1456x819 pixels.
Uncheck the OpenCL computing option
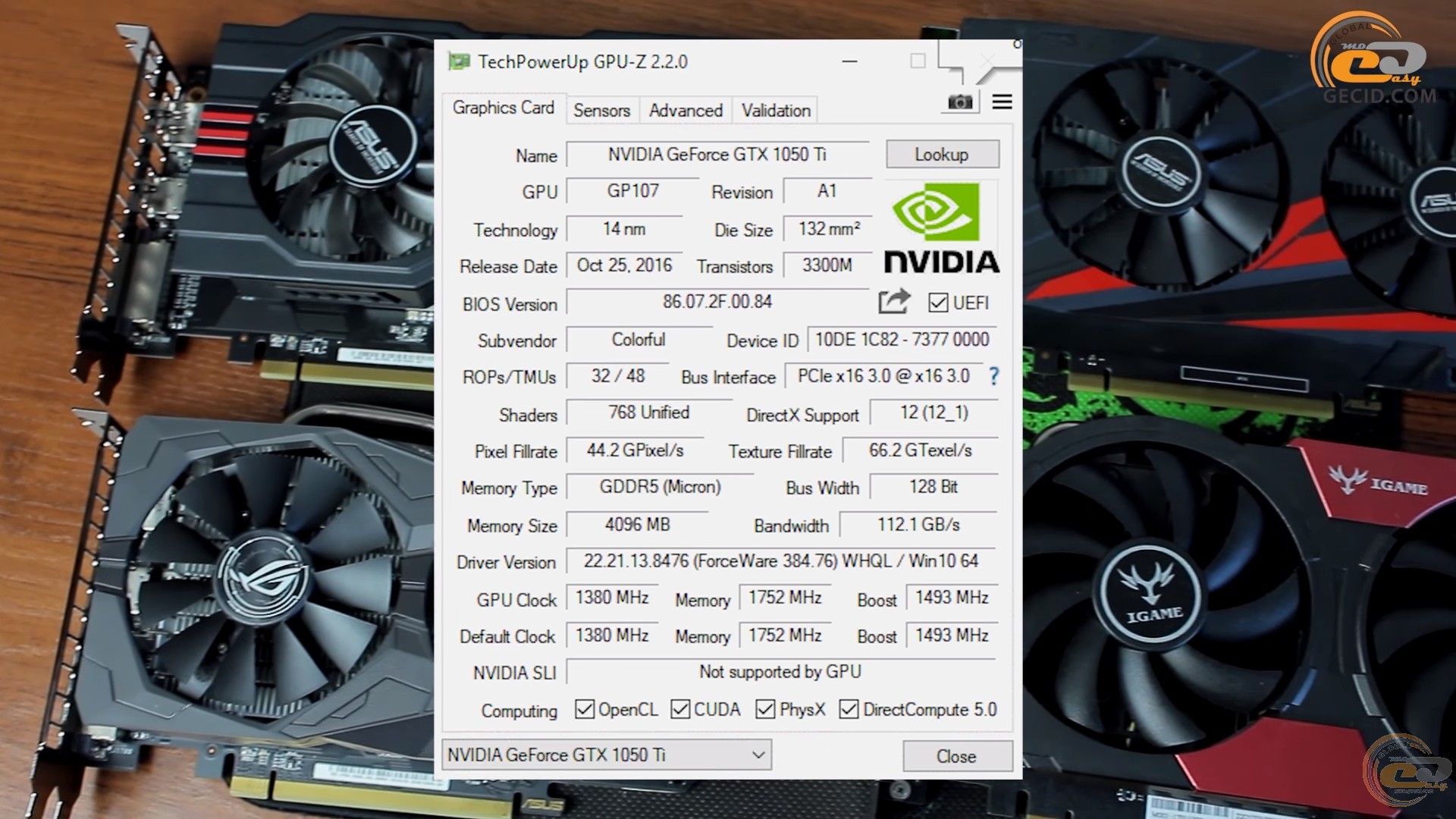[x=584, y=710]
